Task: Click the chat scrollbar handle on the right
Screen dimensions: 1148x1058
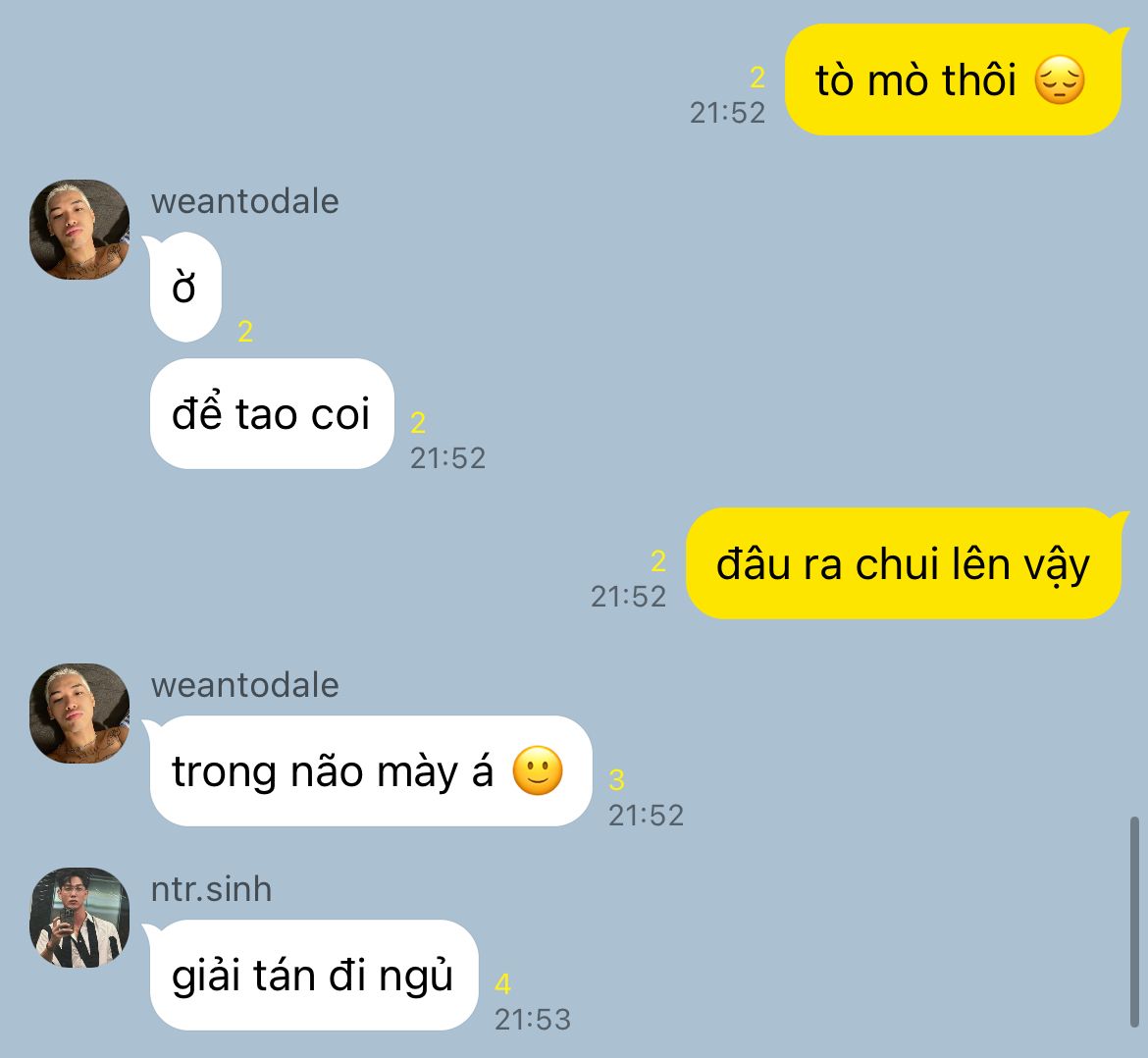Action: (x=1134, y=923)
